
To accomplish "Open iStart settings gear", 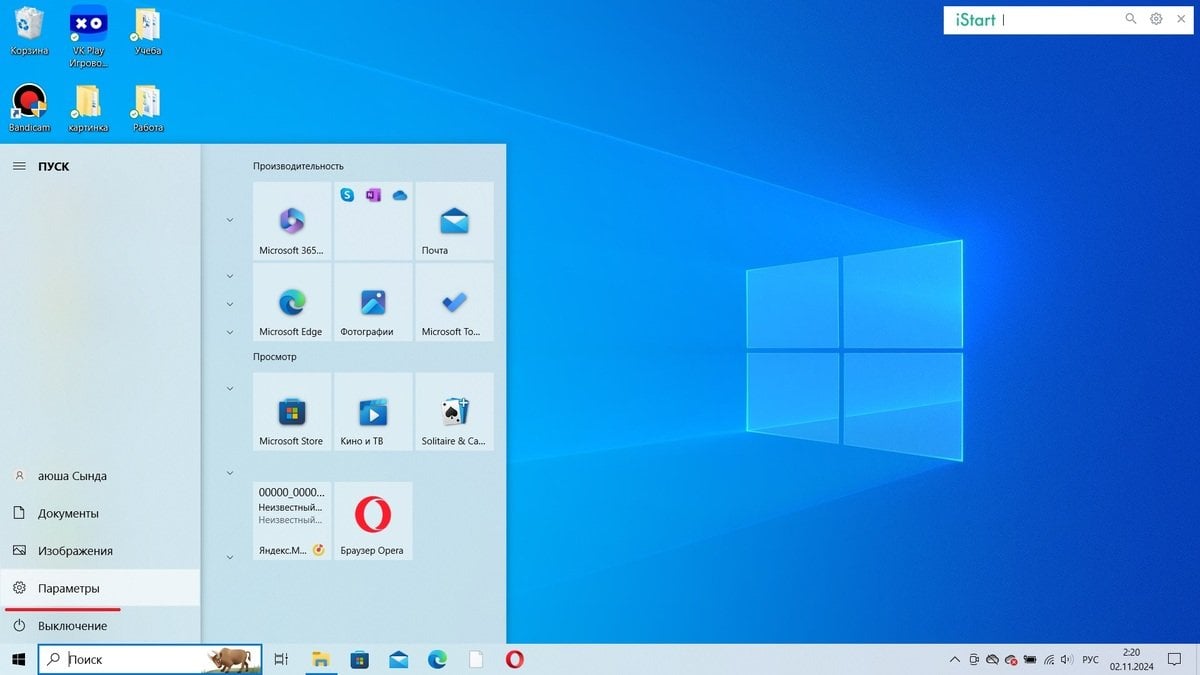I will (x=1156, y=19).
